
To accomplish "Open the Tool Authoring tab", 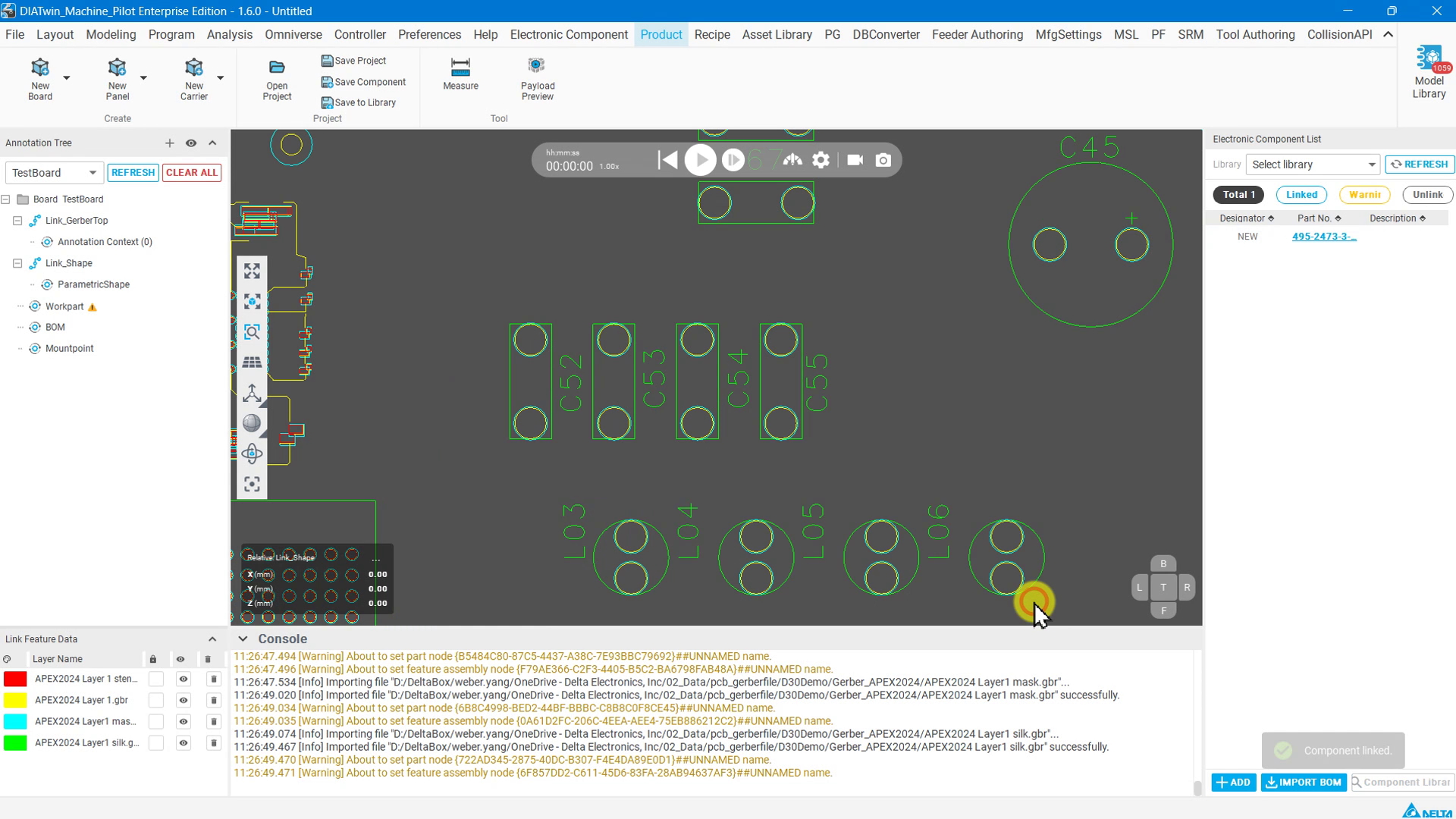I will 1255,35.
